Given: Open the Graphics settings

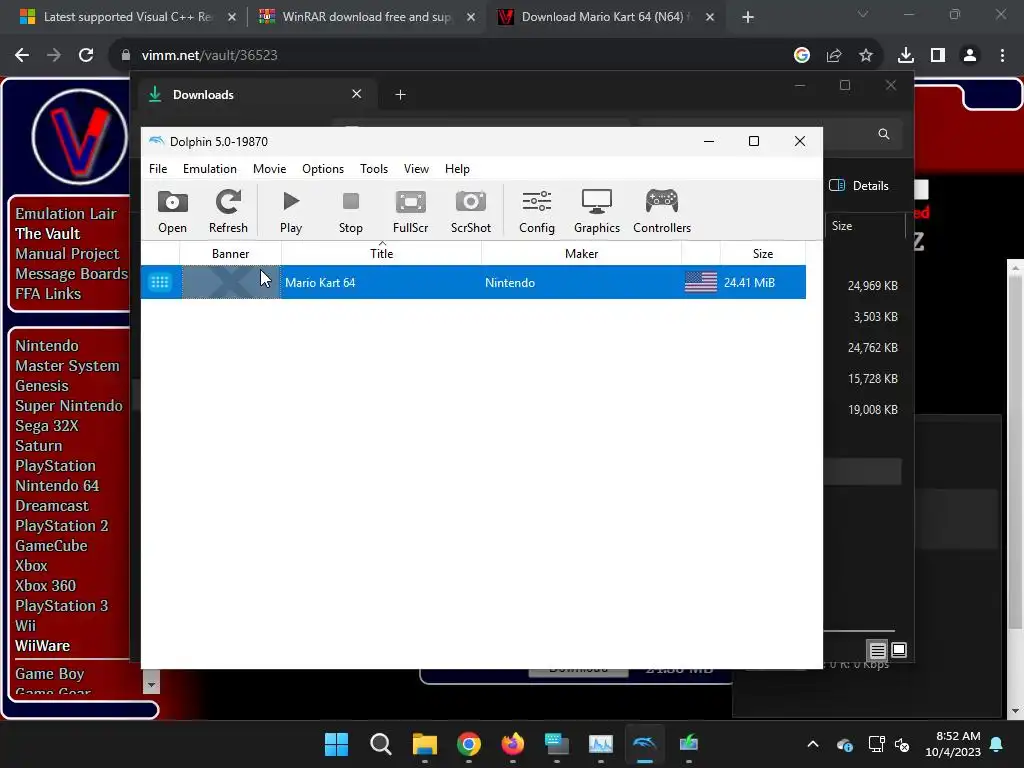Looking at the screenshot, I should pos(597,212).
